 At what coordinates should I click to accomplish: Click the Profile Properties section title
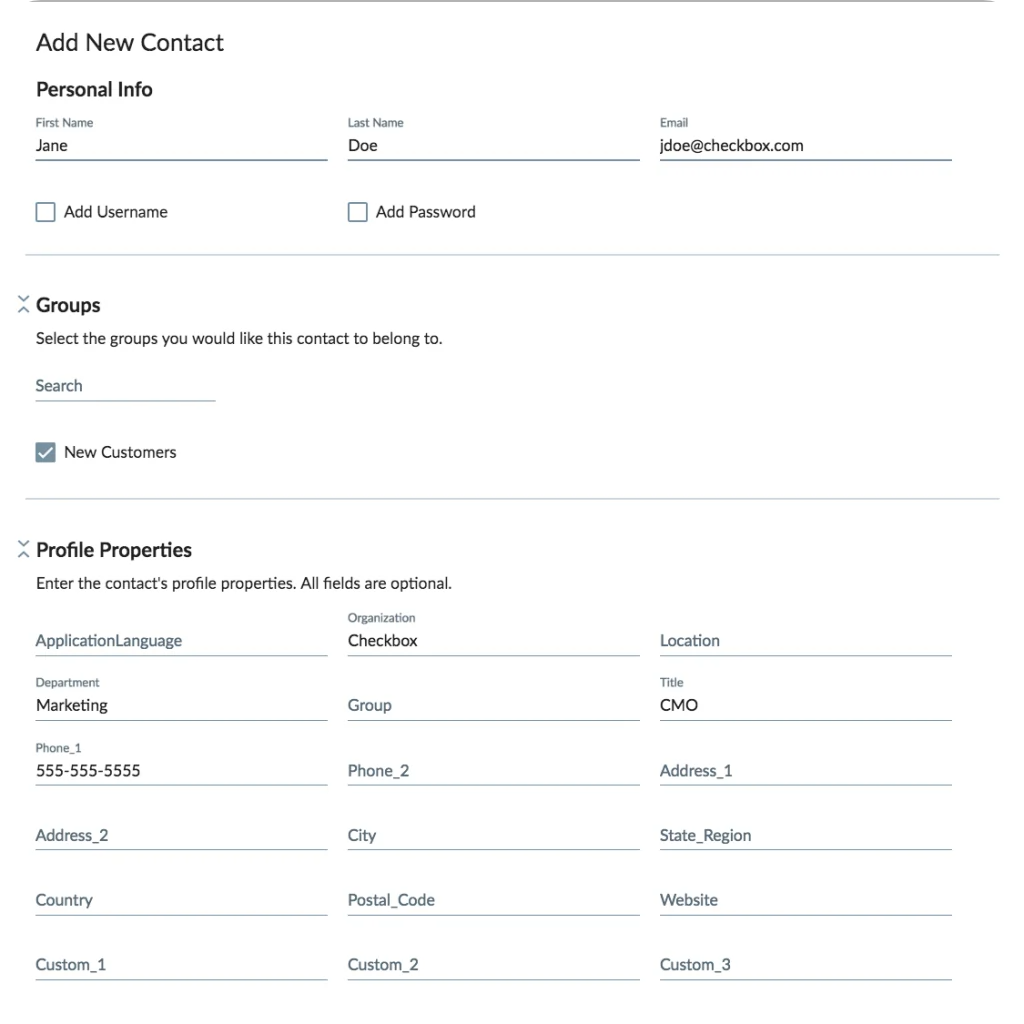114,550
